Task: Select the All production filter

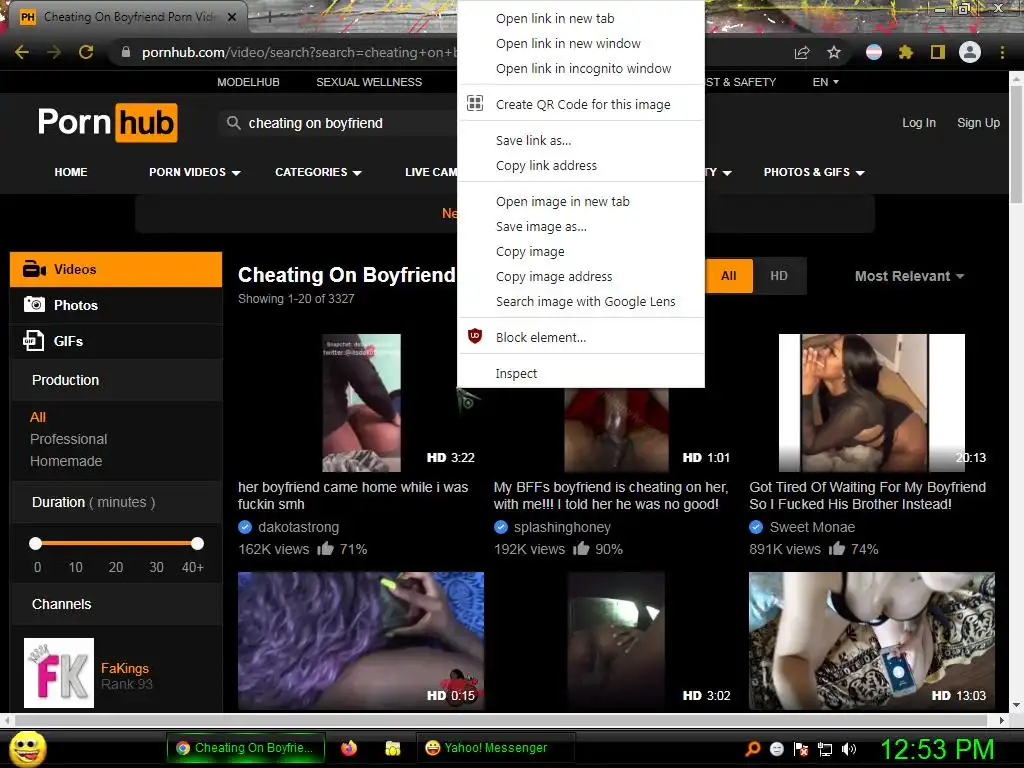Action: (x=38, y=417)
